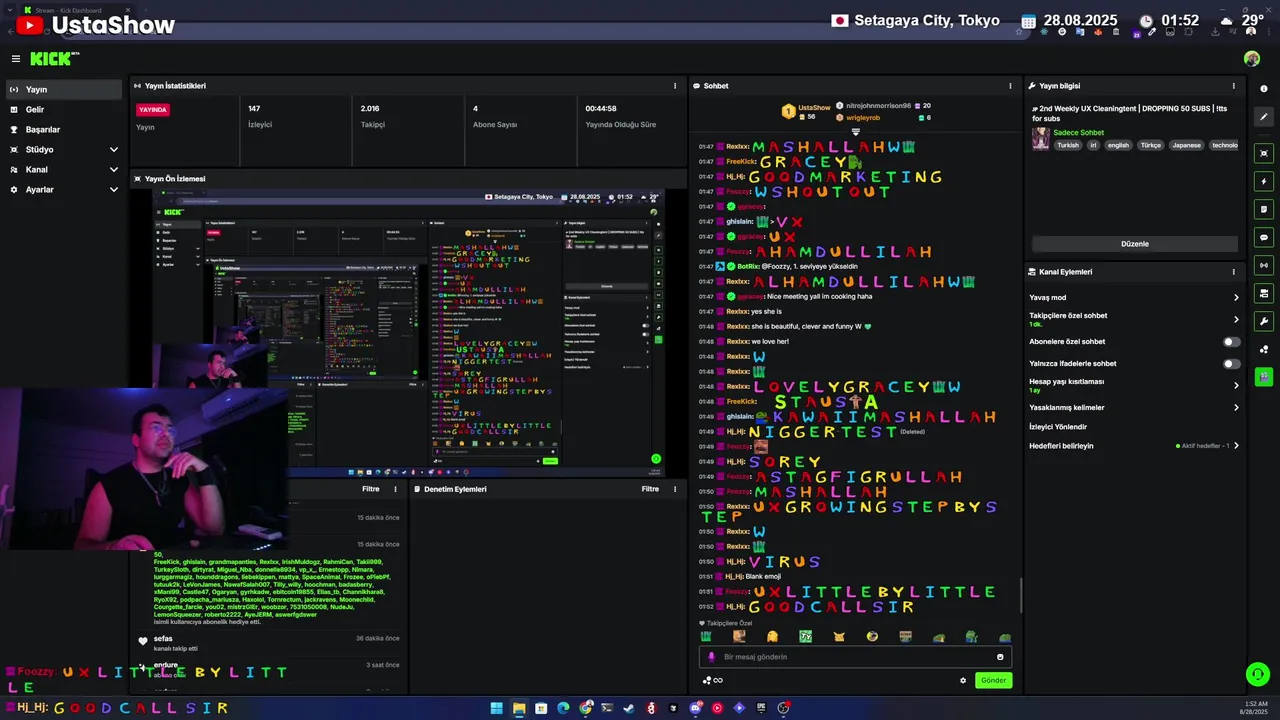Click the filled green icon in right sidebar

pyautogui.click(x=1264, y=377)
